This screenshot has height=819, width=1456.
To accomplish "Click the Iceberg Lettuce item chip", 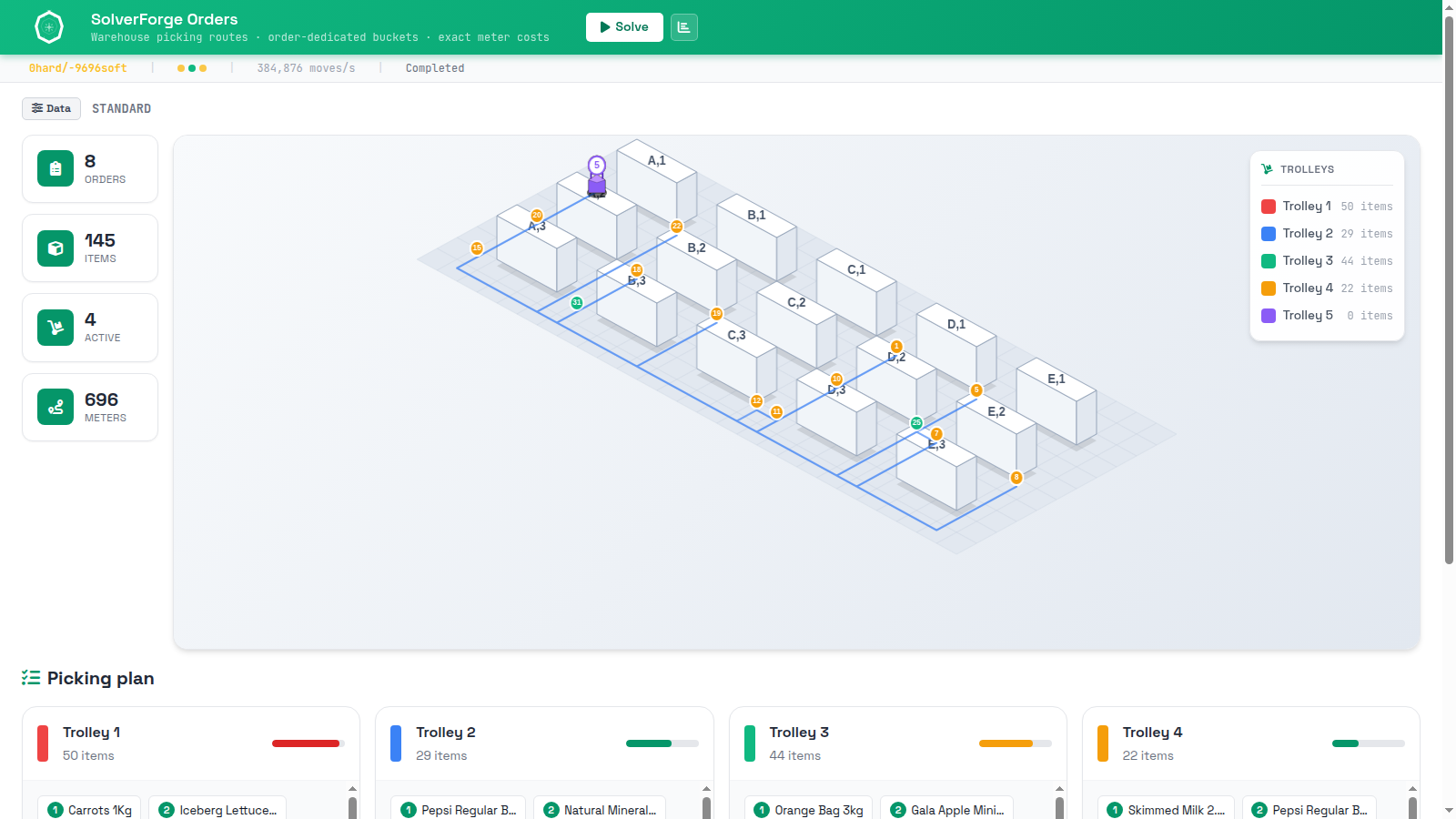I will tap(217, 808).
